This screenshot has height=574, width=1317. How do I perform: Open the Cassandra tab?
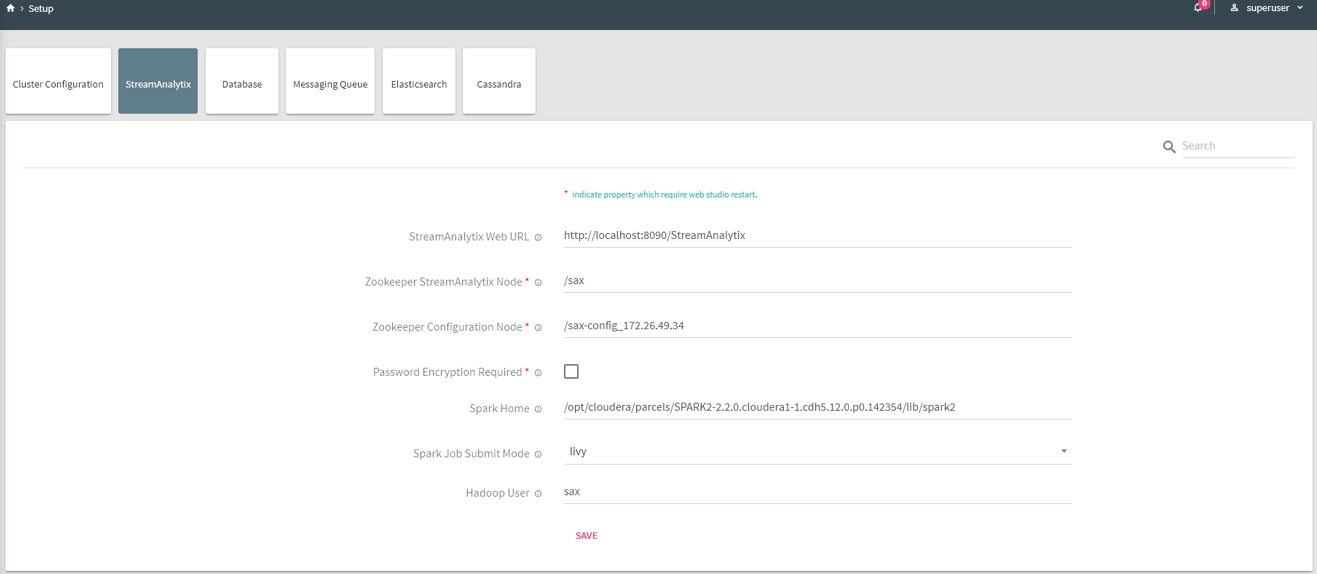click(499, 81)
